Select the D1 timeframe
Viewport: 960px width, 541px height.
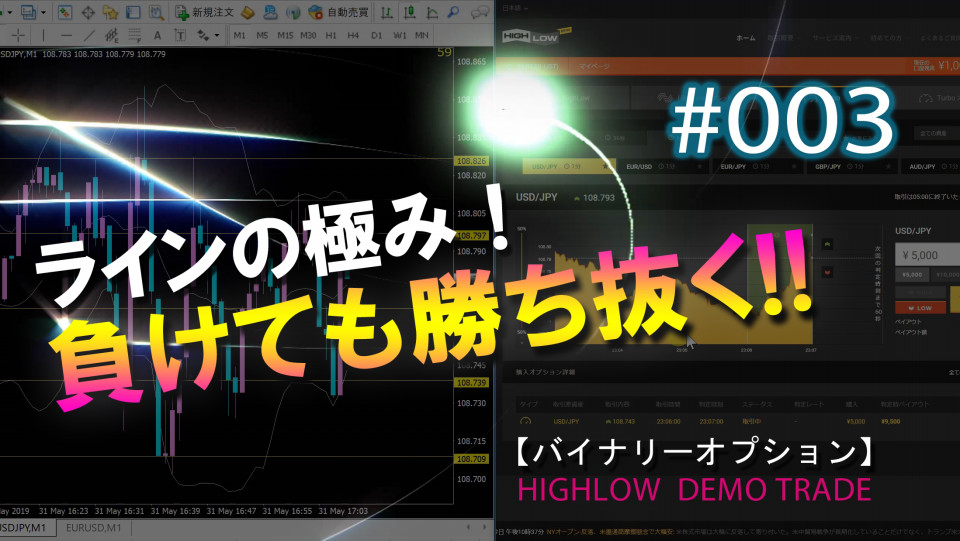376,35
